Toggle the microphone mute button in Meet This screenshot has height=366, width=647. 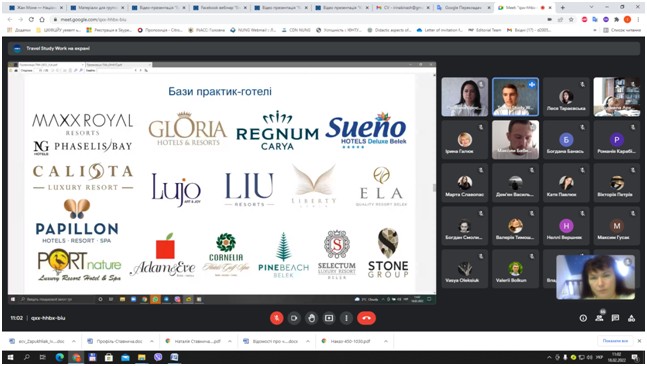[x=277, y=318]
